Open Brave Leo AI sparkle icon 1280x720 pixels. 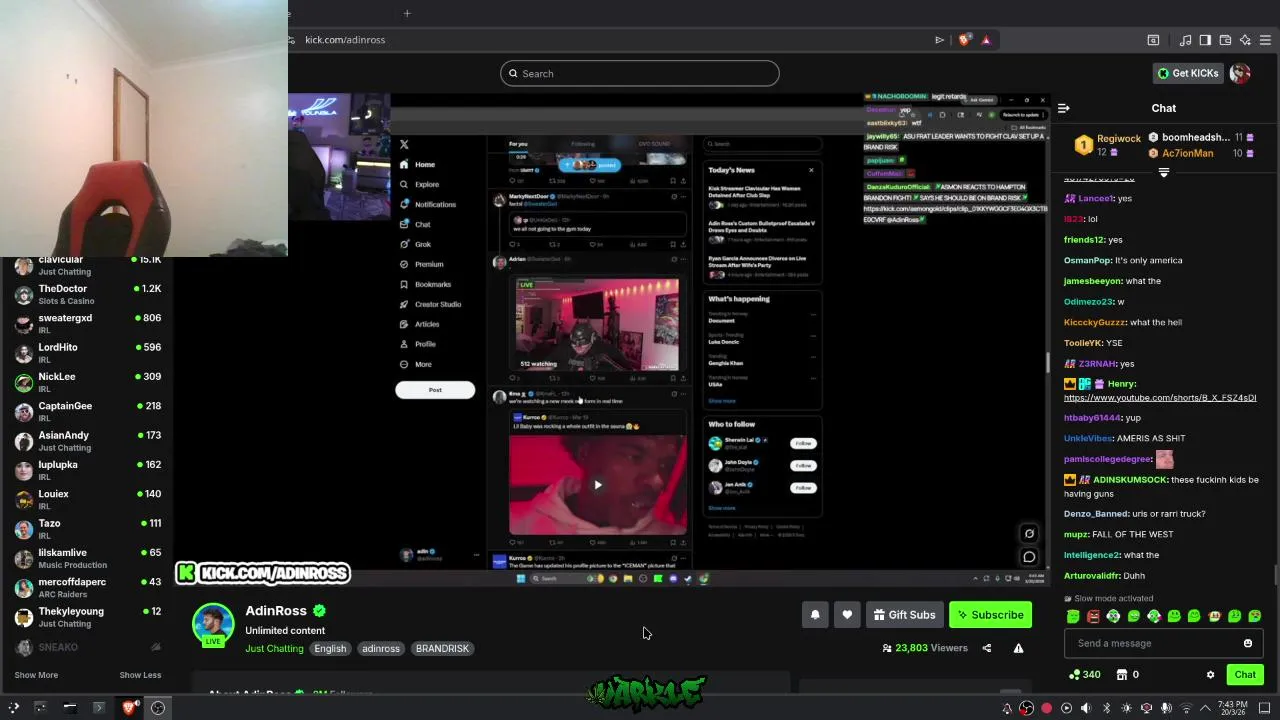click(x=1245, y=40)
